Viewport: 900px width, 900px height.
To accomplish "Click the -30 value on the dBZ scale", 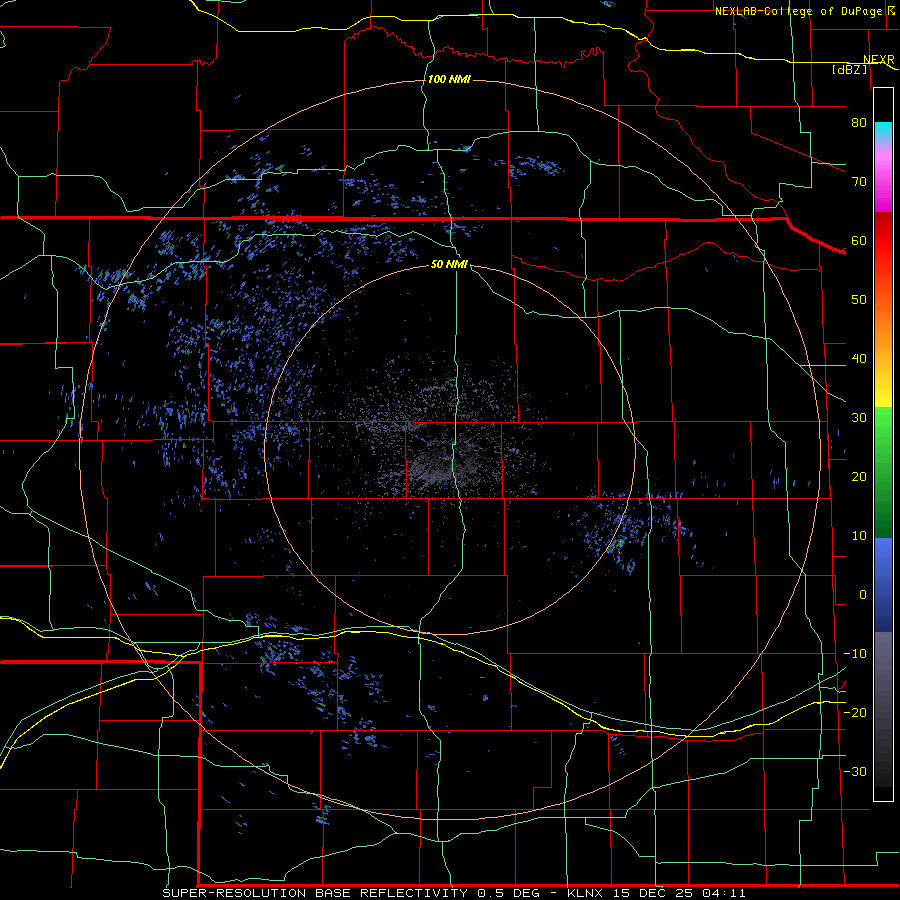I will pos(855,771).
